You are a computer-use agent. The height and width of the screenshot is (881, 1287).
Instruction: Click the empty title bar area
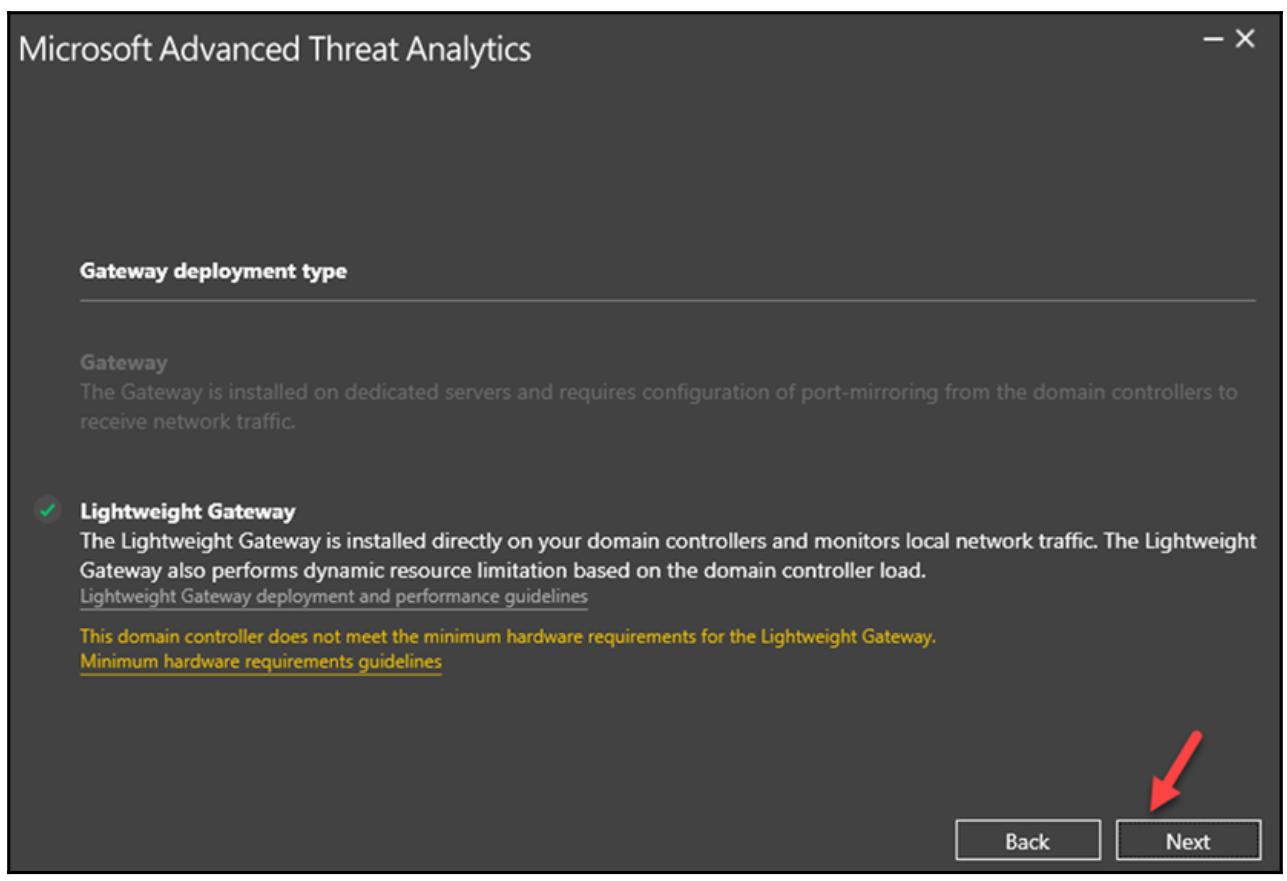click(850, 47)
